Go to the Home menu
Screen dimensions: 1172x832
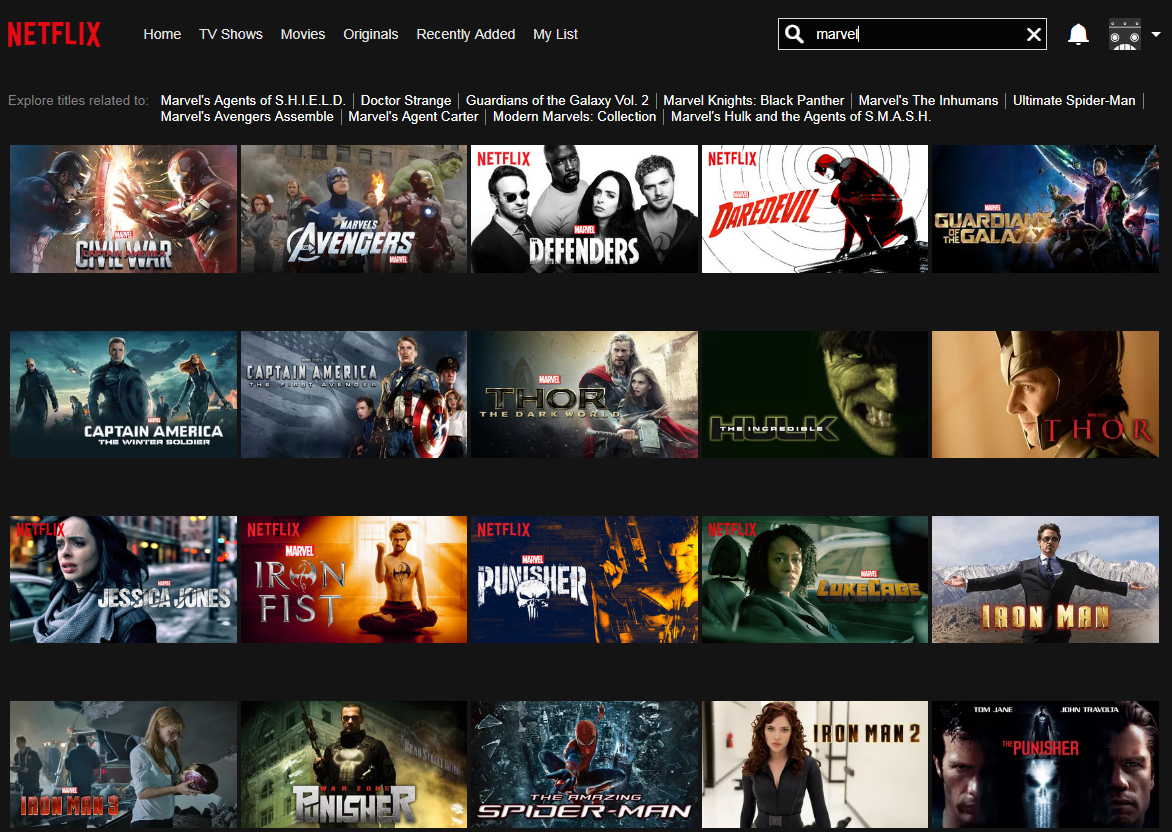click(x=162, y=34)
